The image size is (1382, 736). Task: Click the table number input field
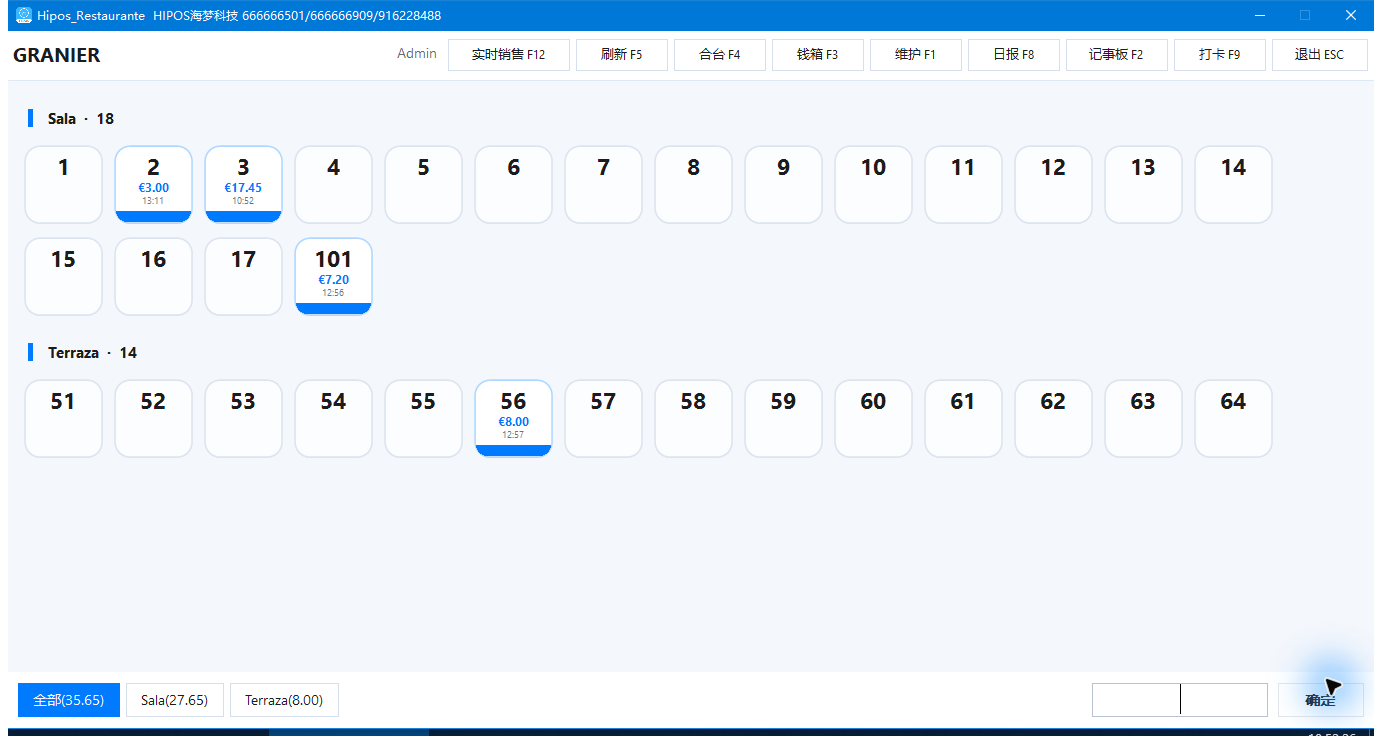click(1180, 700)
